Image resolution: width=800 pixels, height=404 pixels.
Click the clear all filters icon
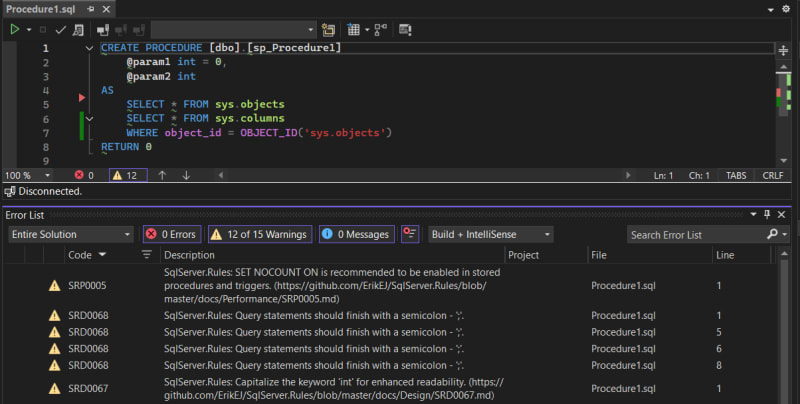(x=410, y=234)
